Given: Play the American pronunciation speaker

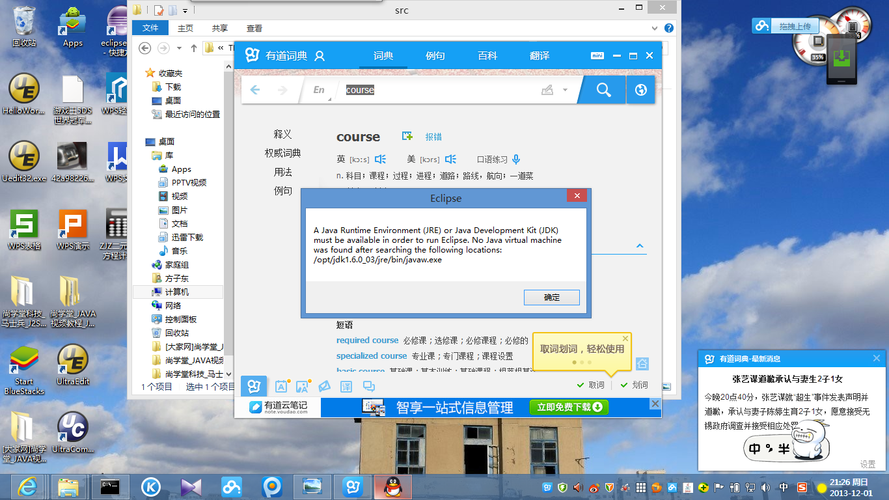Looking at the screenshot, I should coord(450,159).
